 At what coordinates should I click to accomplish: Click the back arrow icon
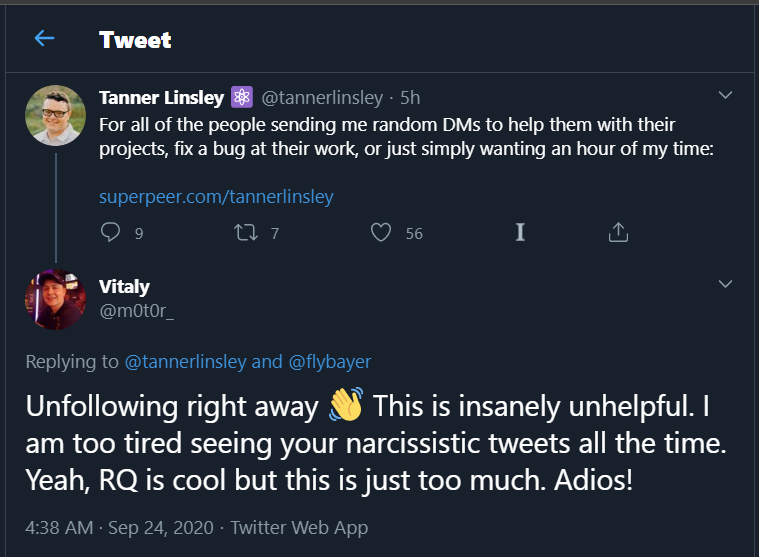click(x=44, y=39)
